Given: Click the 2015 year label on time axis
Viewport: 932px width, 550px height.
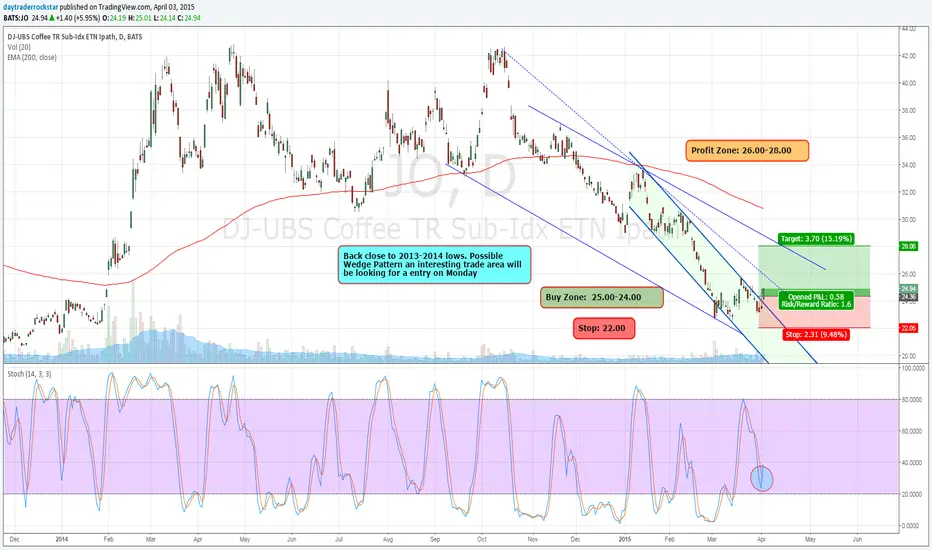Looking at the screenshot, I should pyautogui.click(x=625, y=539).
